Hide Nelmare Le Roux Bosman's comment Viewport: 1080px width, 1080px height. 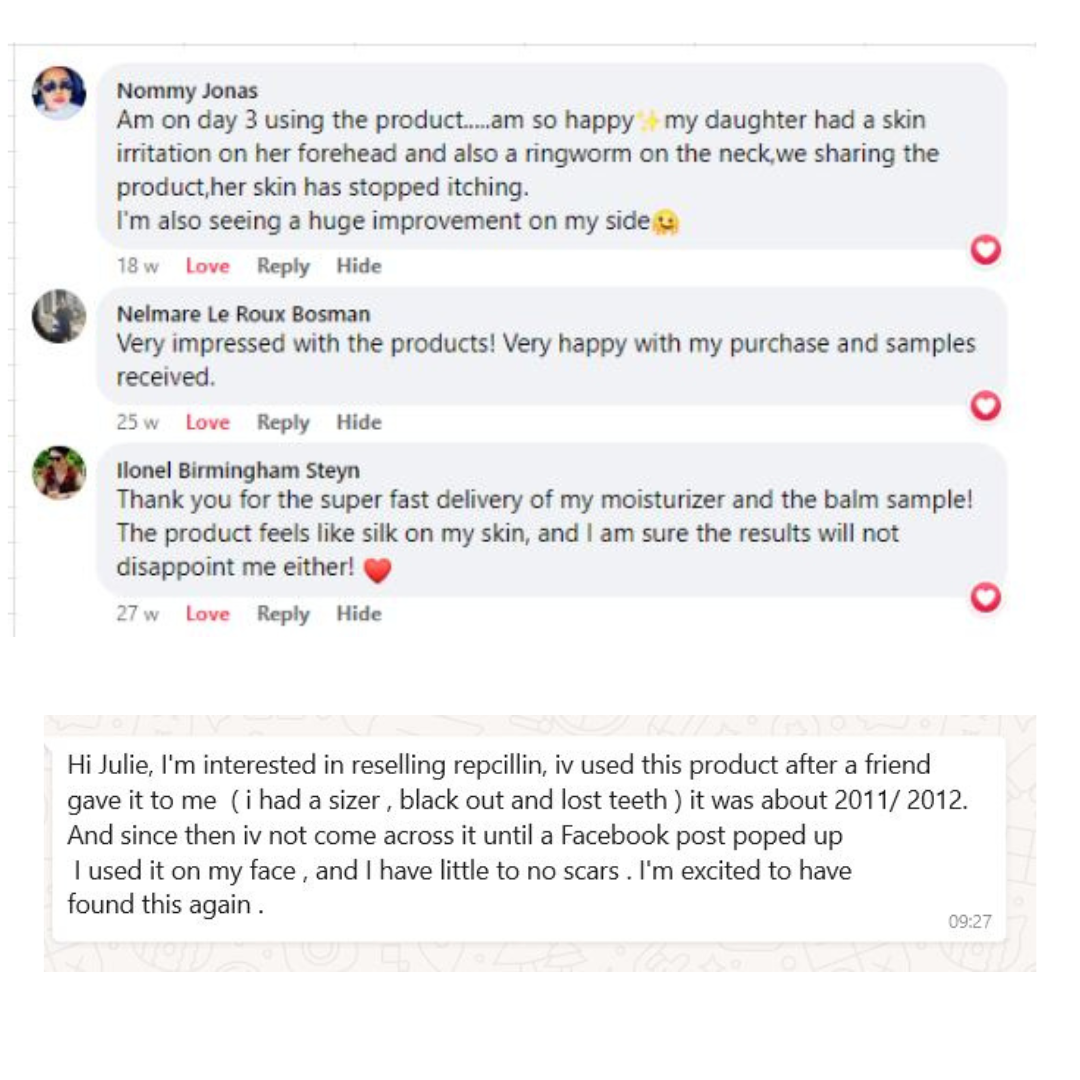pos(359,422)
